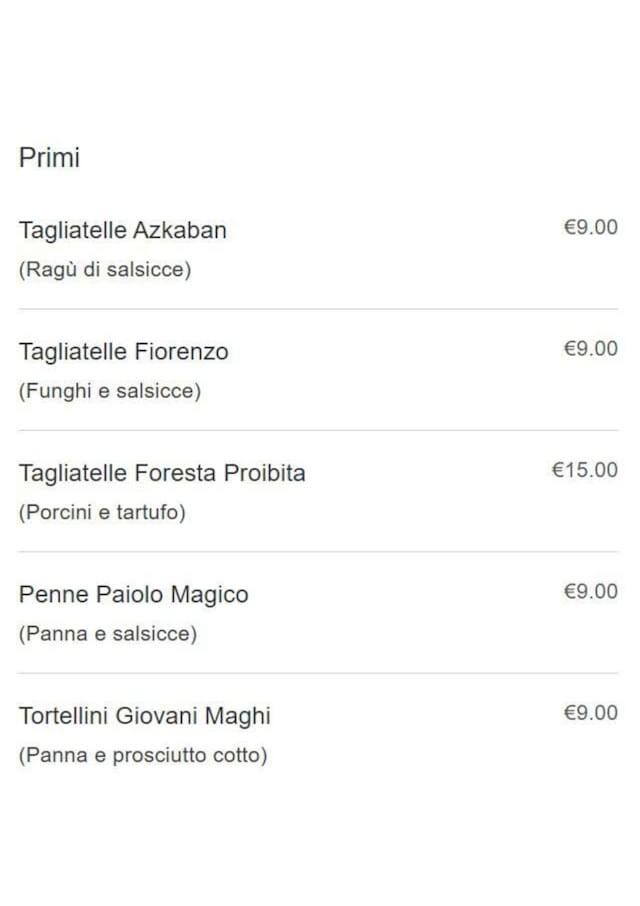This screenshot has width=640, height=906.
Task: Click the Panna e prosciutto cotto description
Action: tap(143, 756)
